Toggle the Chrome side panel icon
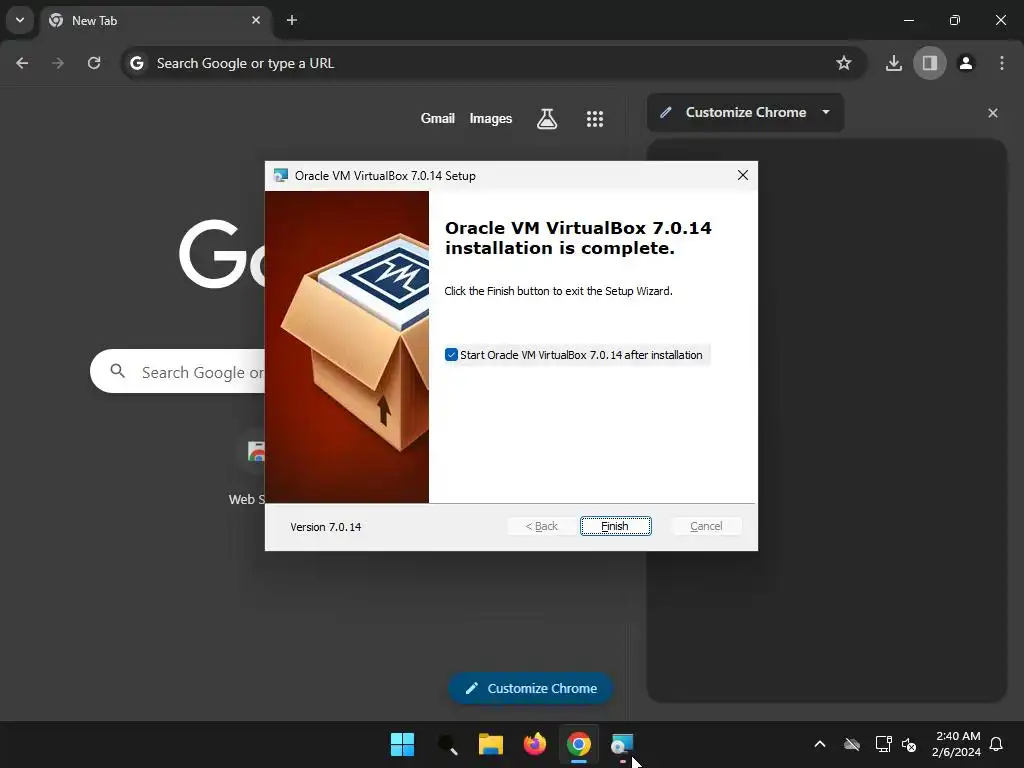Screen dimensions: 1024x768 coord(929,63)
